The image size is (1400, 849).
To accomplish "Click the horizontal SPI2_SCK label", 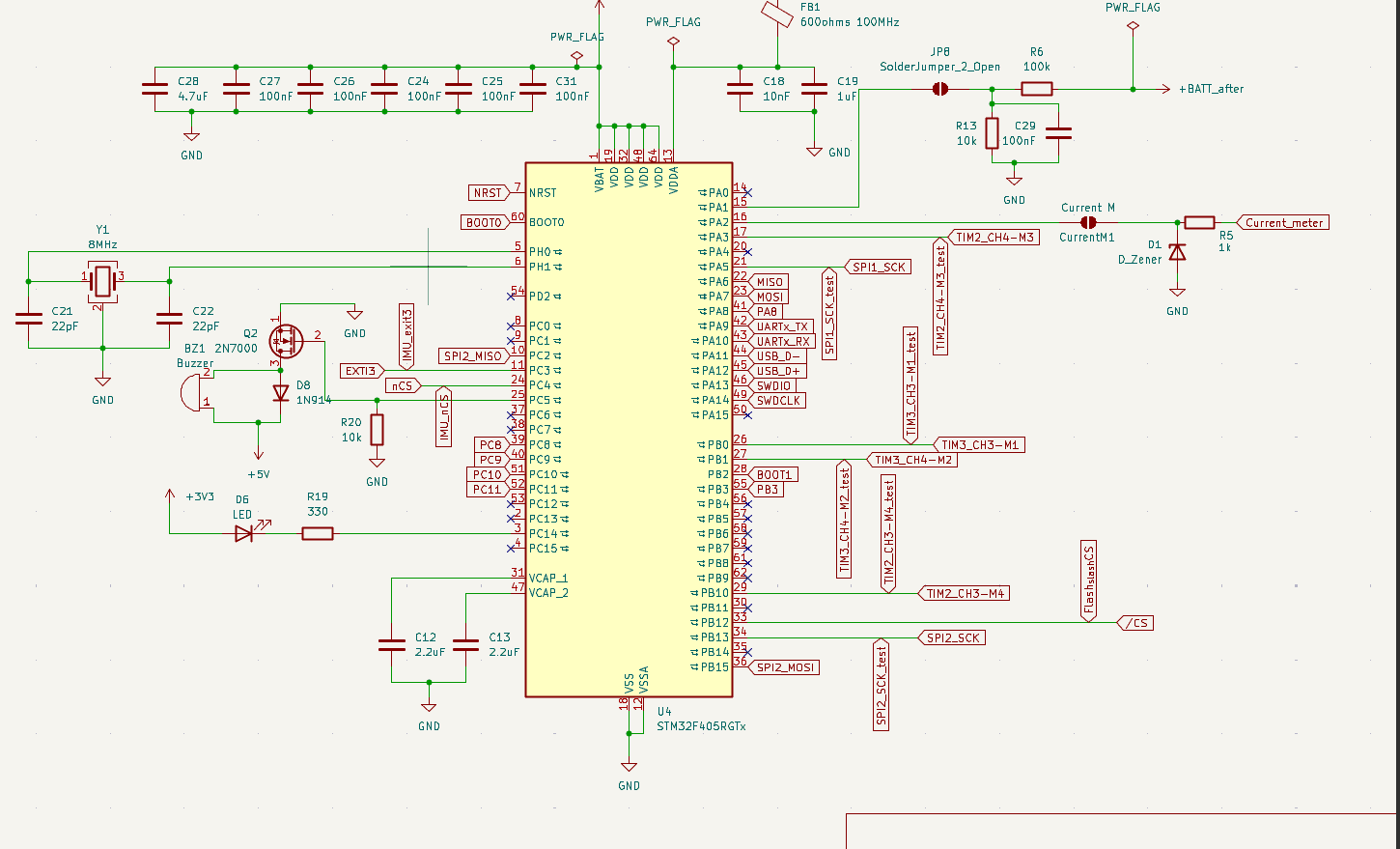I will coord(950,637).
